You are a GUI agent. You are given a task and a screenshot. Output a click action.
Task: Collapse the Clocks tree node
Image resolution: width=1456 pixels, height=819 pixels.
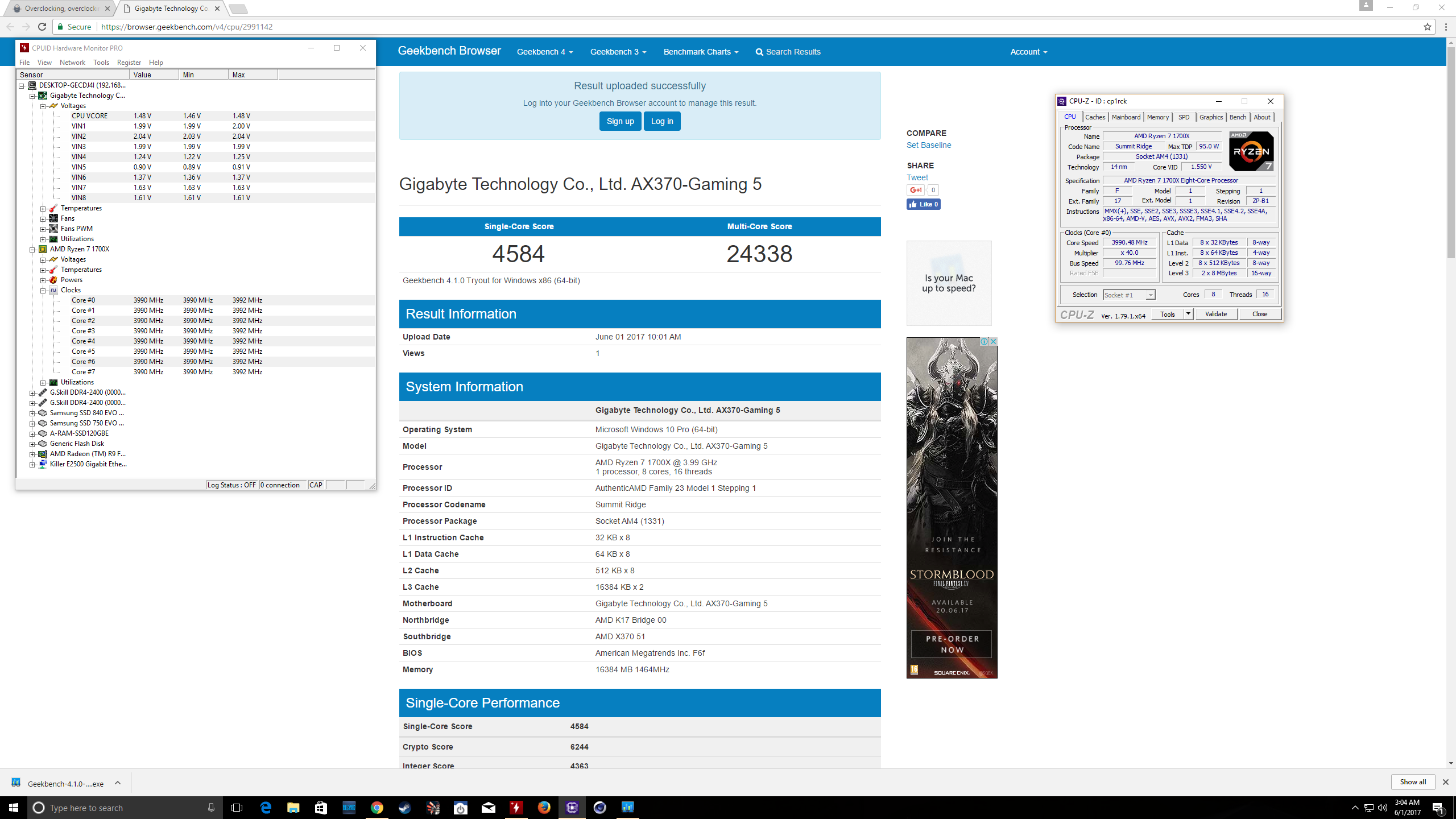point(43,290)
